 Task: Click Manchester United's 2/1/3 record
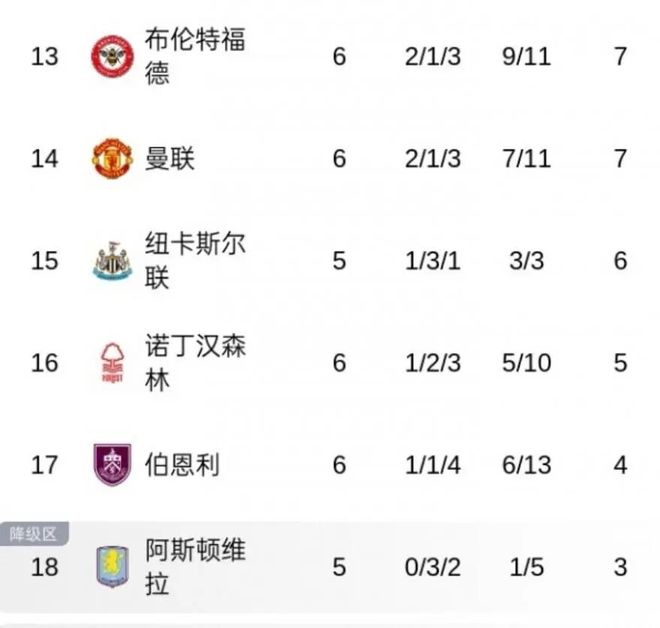click(x=433, y=158)
